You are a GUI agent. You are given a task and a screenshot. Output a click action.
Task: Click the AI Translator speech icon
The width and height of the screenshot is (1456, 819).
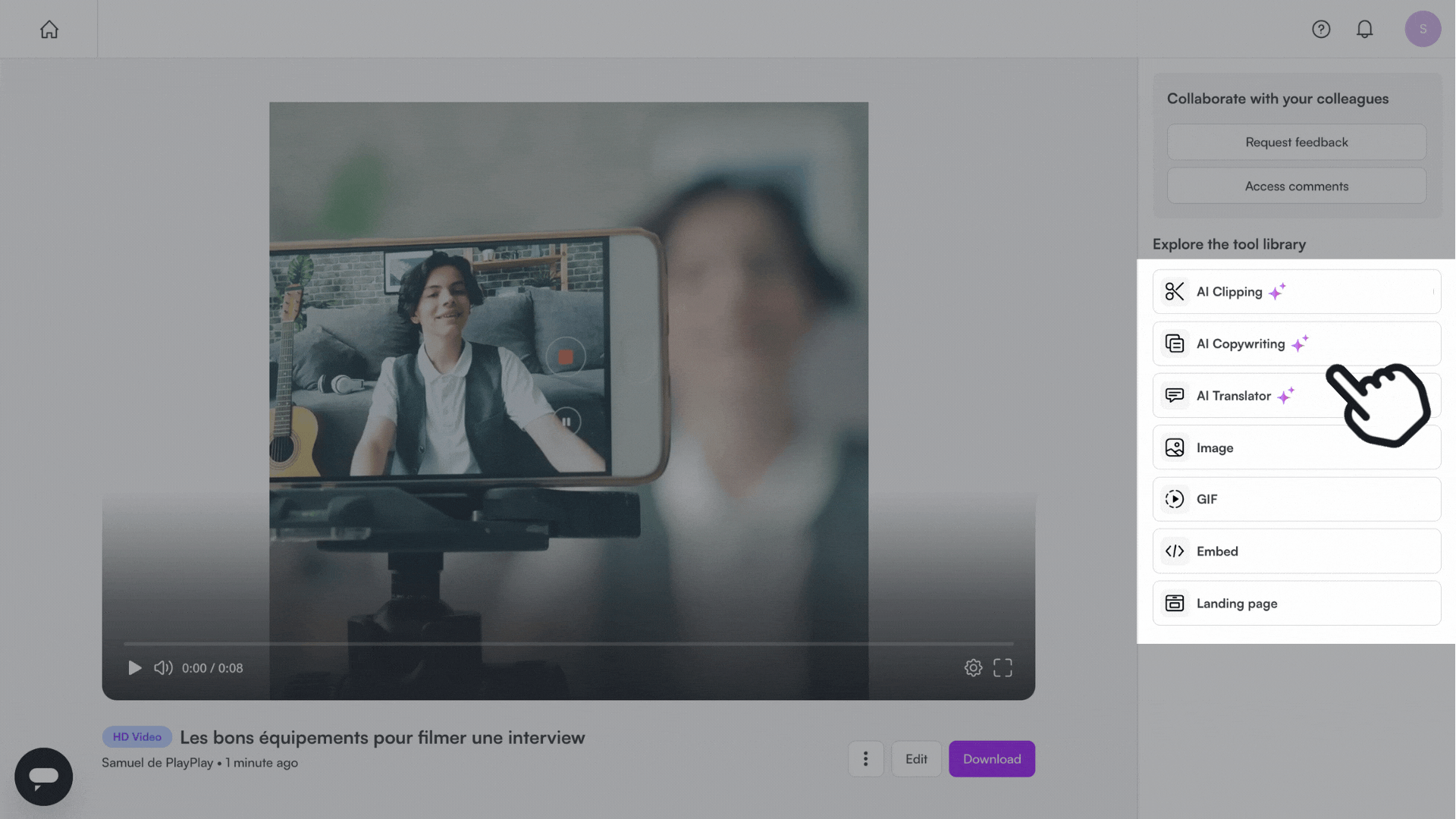[x=1175, y=395]
